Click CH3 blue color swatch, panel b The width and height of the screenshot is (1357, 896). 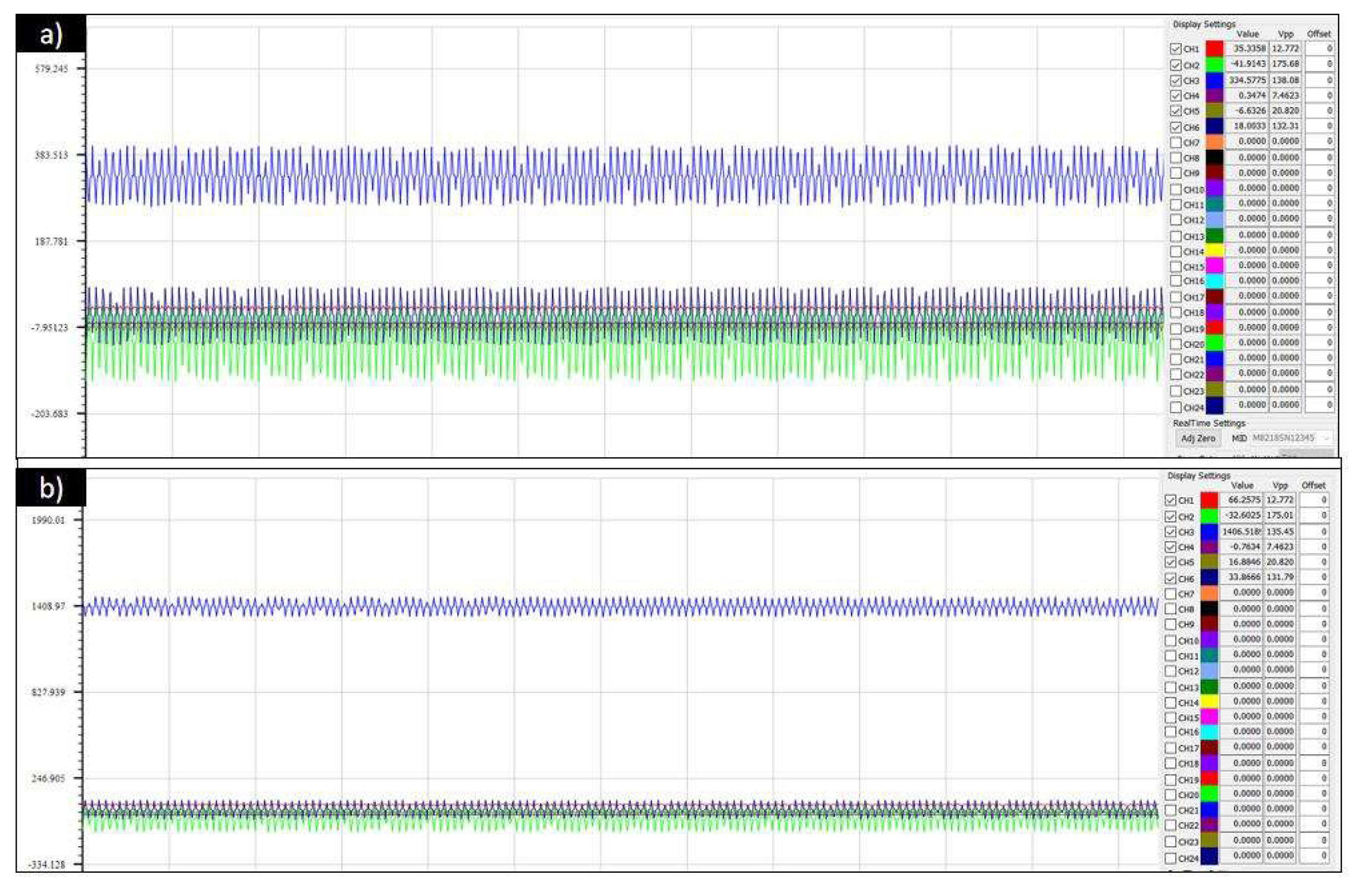coord(1210,532)
